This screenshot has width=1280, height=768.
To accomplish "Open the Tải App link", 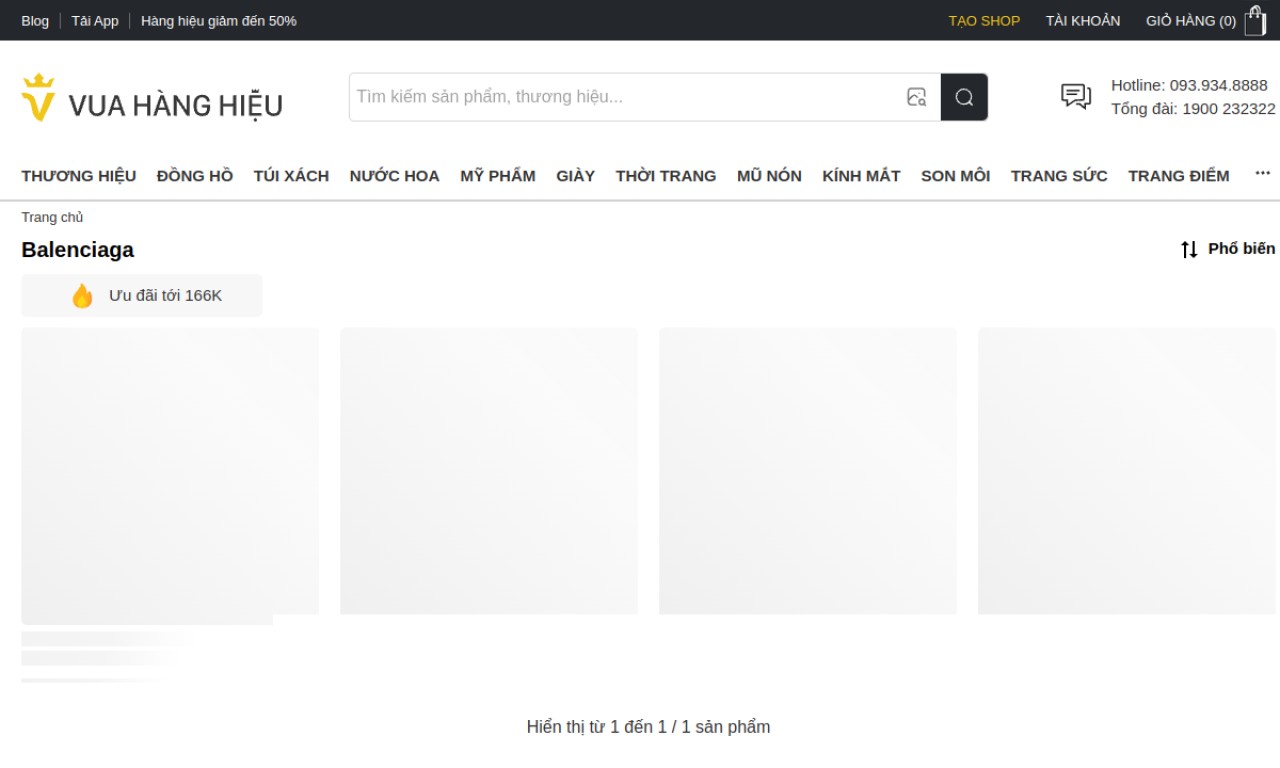I will (x=95, y=21).
